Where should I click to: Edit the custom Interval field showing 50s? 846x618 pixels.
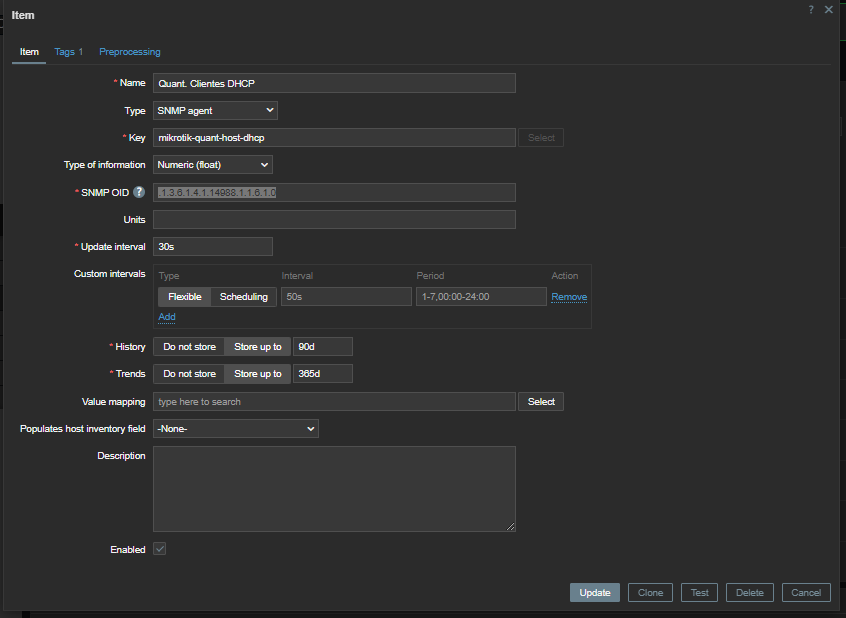(346, 297)
